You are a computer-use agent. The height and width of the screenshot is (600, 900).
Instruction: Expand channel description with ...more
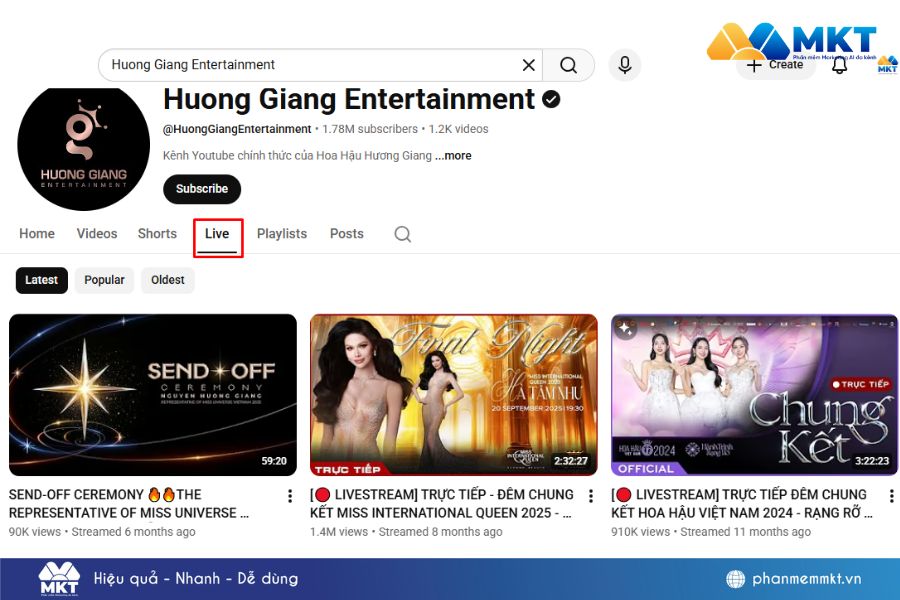tap(453, 156)
